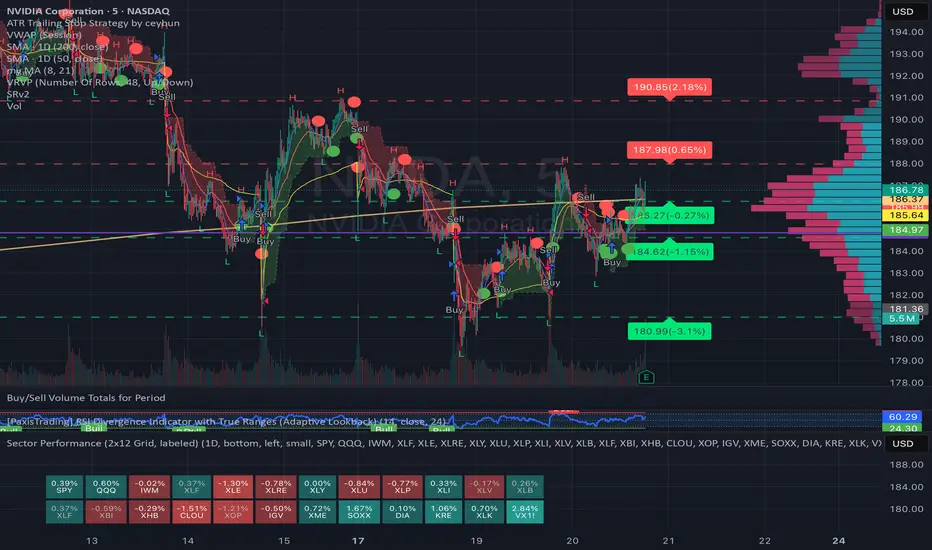This screenshot has height=550, width=932.
Task: Click the 194.00 price axis label
Action: pyautogui.click(x=906, y=32)
